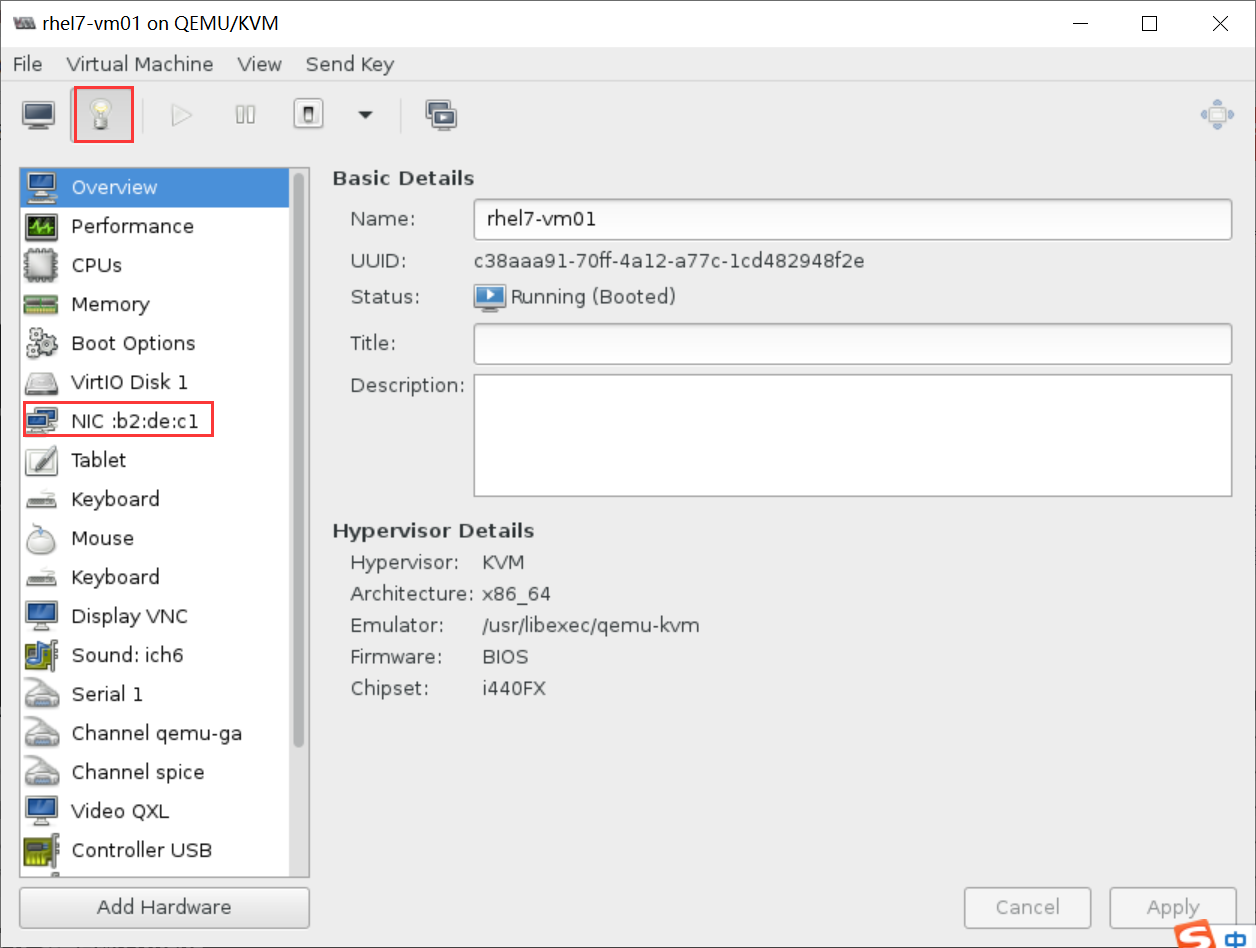Screen dimensions: 1256x948
Task: Apply the configuration changes
Action: pos(1172,907)
